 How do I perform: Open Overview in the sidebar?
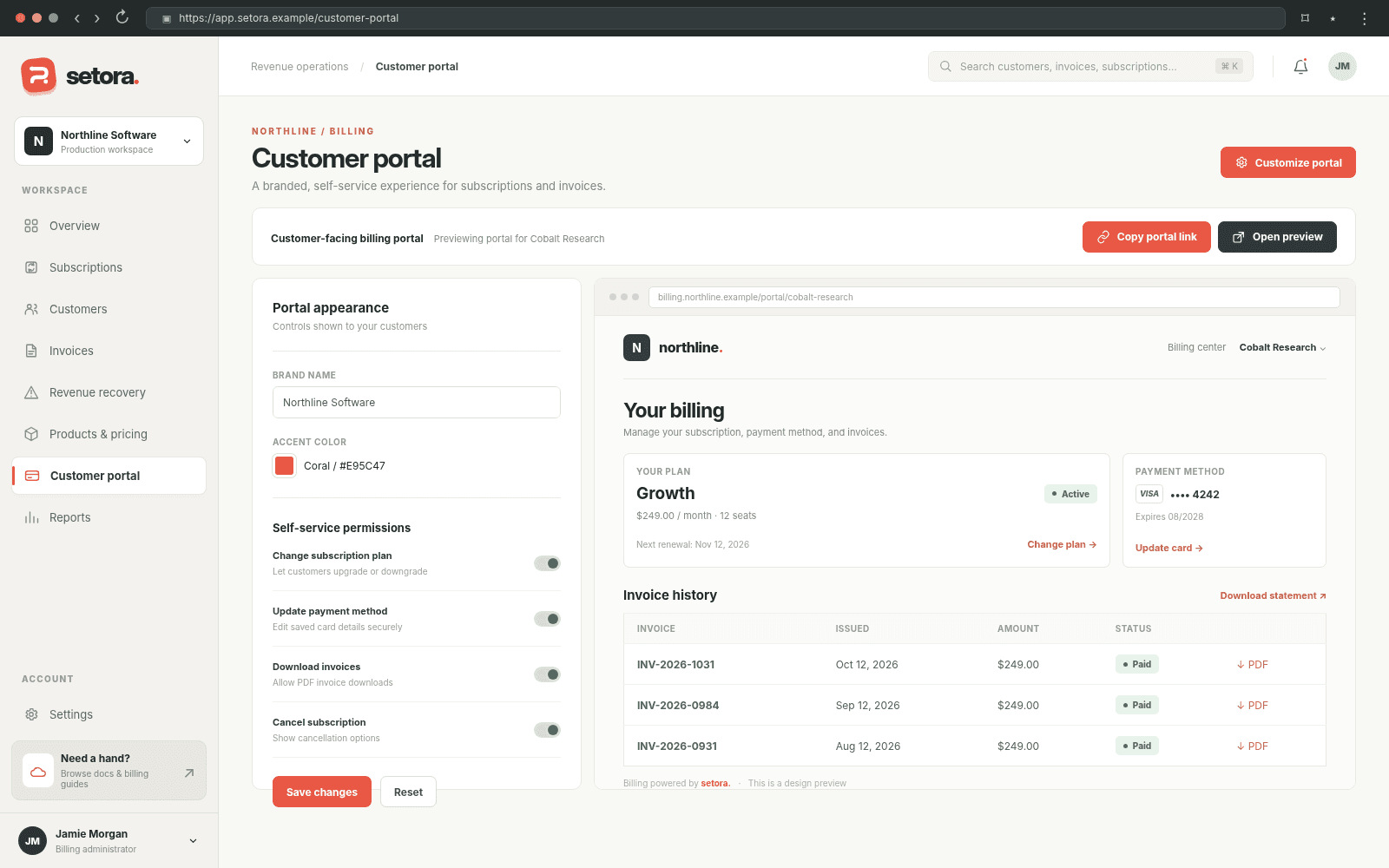[x=109, y=226]
